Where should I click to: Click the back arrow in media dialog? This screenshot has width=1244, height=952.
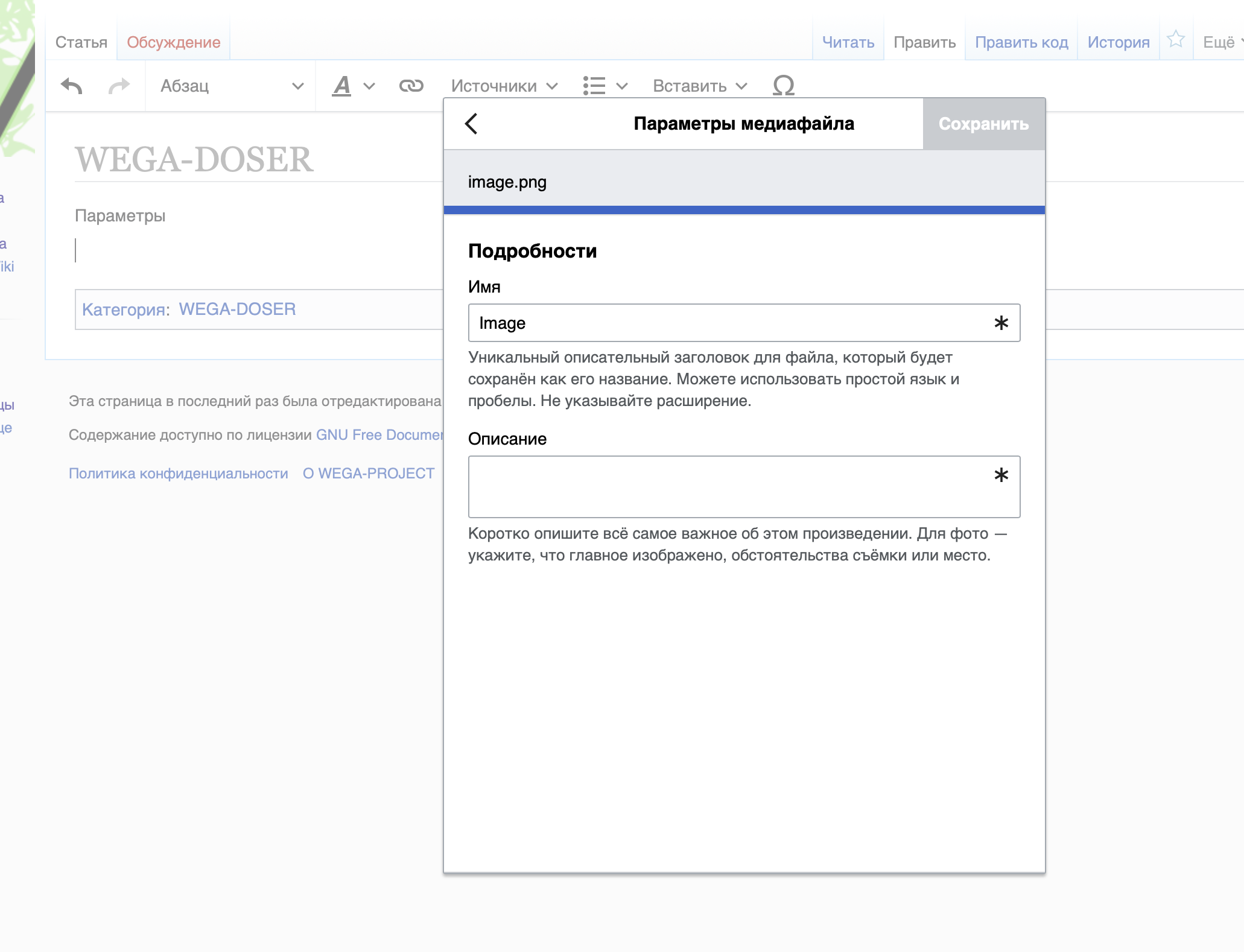(x=472, y=124)
